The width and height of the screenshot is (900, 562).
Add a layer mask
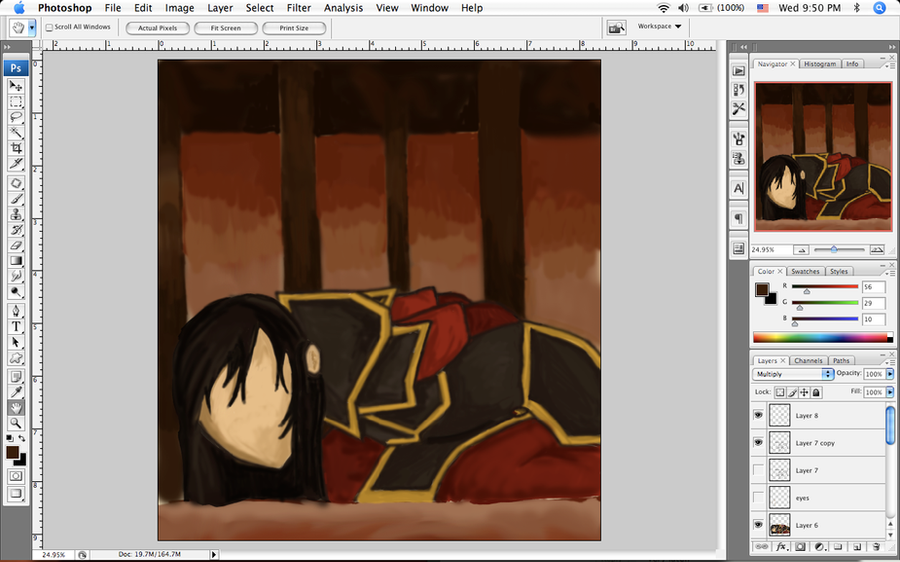tap(800, 547)
